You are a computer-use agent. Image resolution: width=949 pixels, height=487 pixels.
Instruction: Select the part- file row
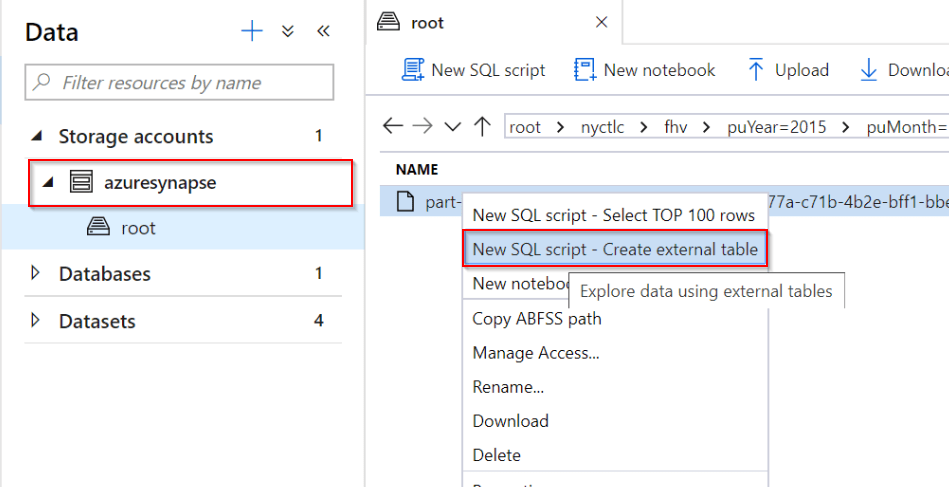pos(664,201)
